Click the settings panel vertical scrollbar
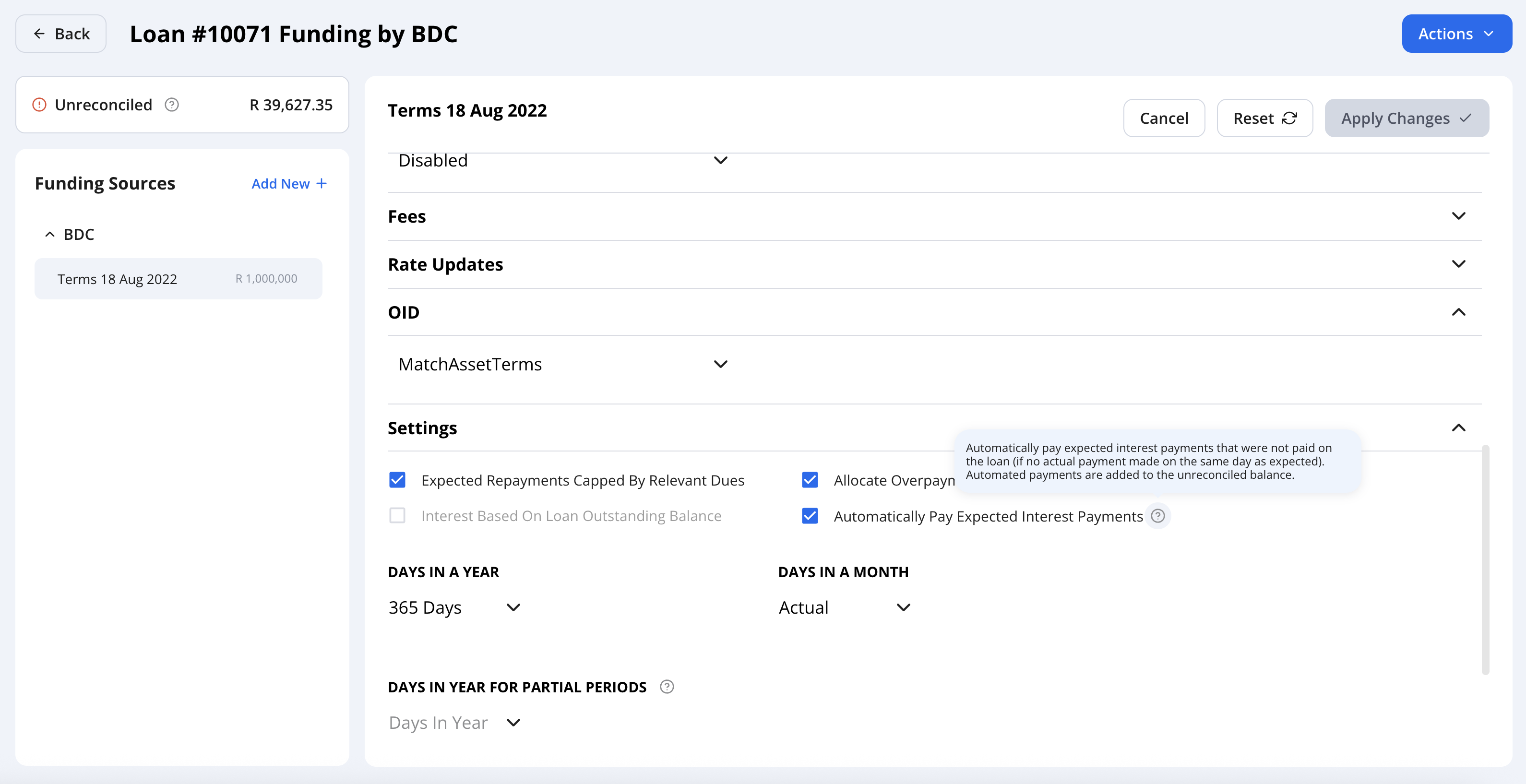Screen dimensions: 1526x784 [1485, 559]
